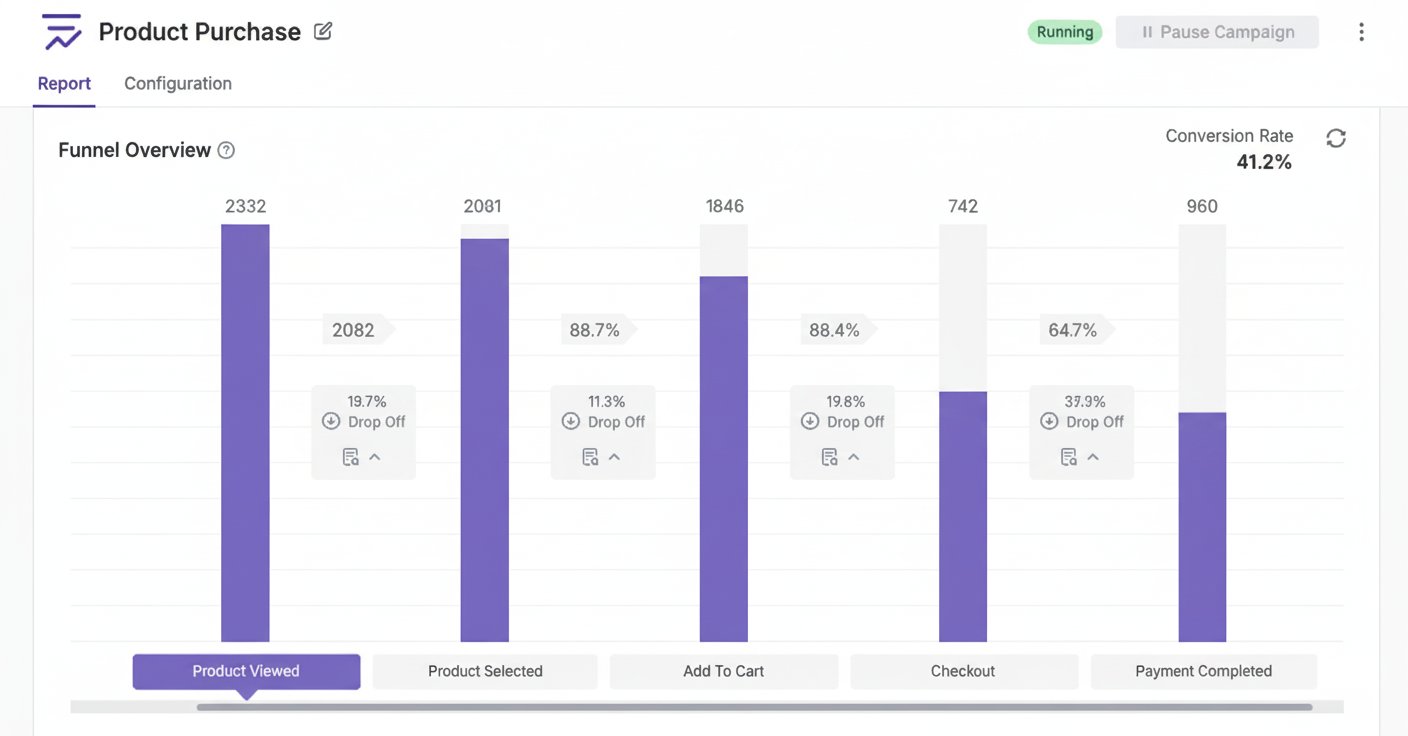Open the three-dot more options menu
The width and height of the screenshot is (1408, 736).
click(x=1360, y=32)
